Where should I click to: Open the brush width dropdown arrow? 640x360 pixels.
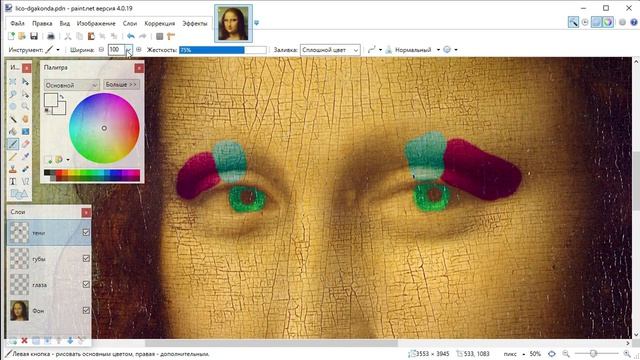(128, 50)
